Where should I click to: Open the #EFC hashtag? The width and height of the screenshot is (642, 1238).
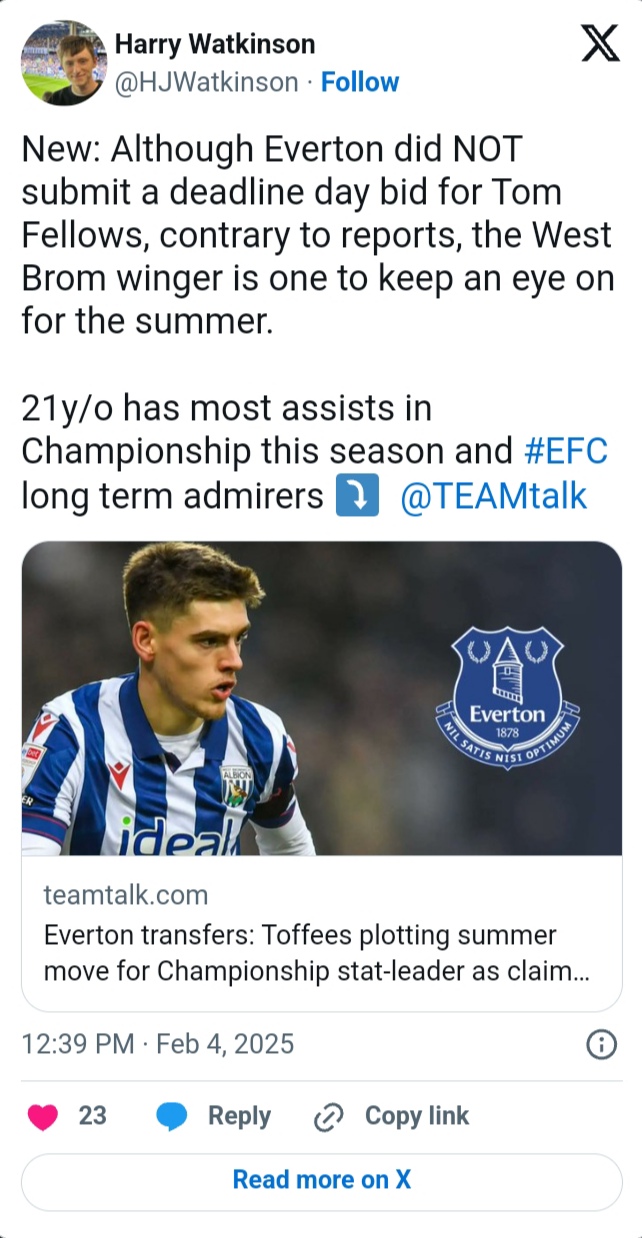coord(565,451)
